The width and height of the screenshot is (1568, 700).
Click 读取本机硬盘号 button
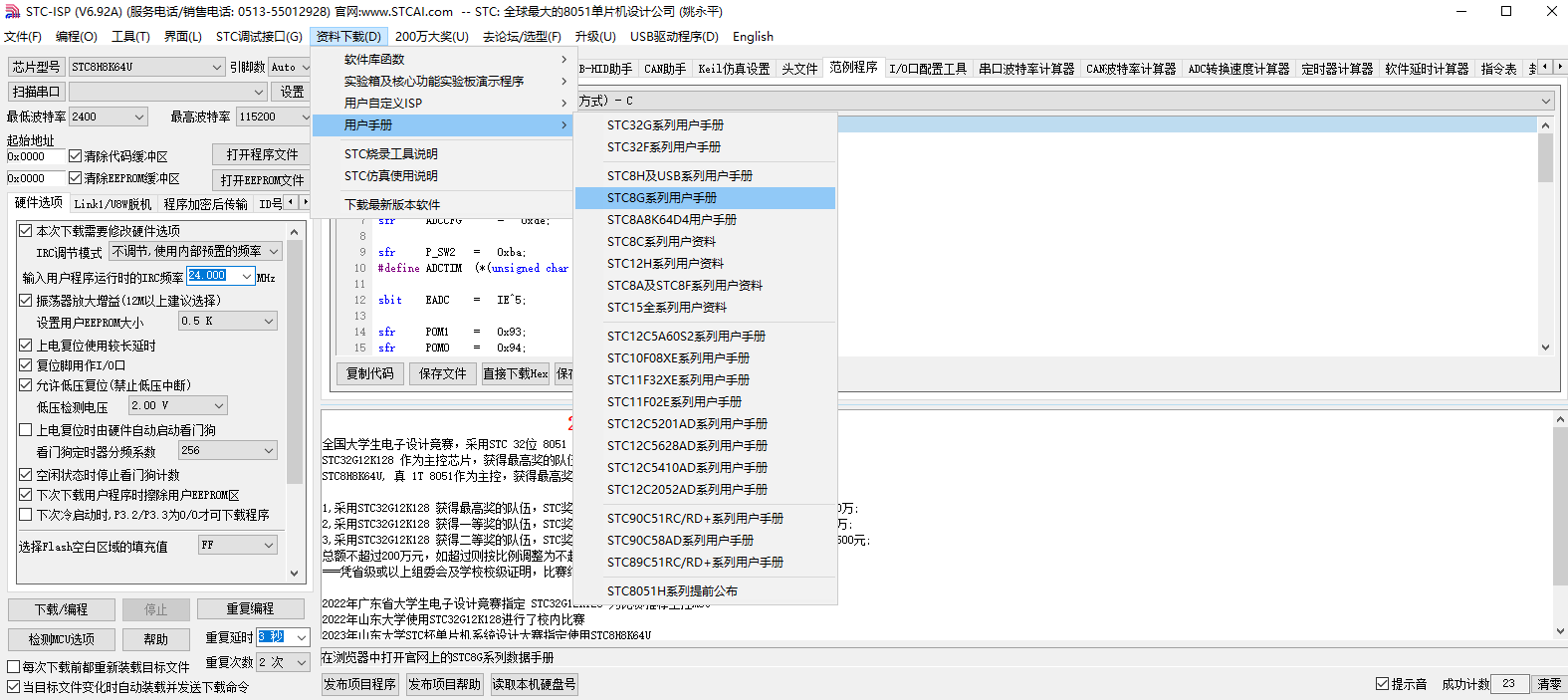click(534, 684)
